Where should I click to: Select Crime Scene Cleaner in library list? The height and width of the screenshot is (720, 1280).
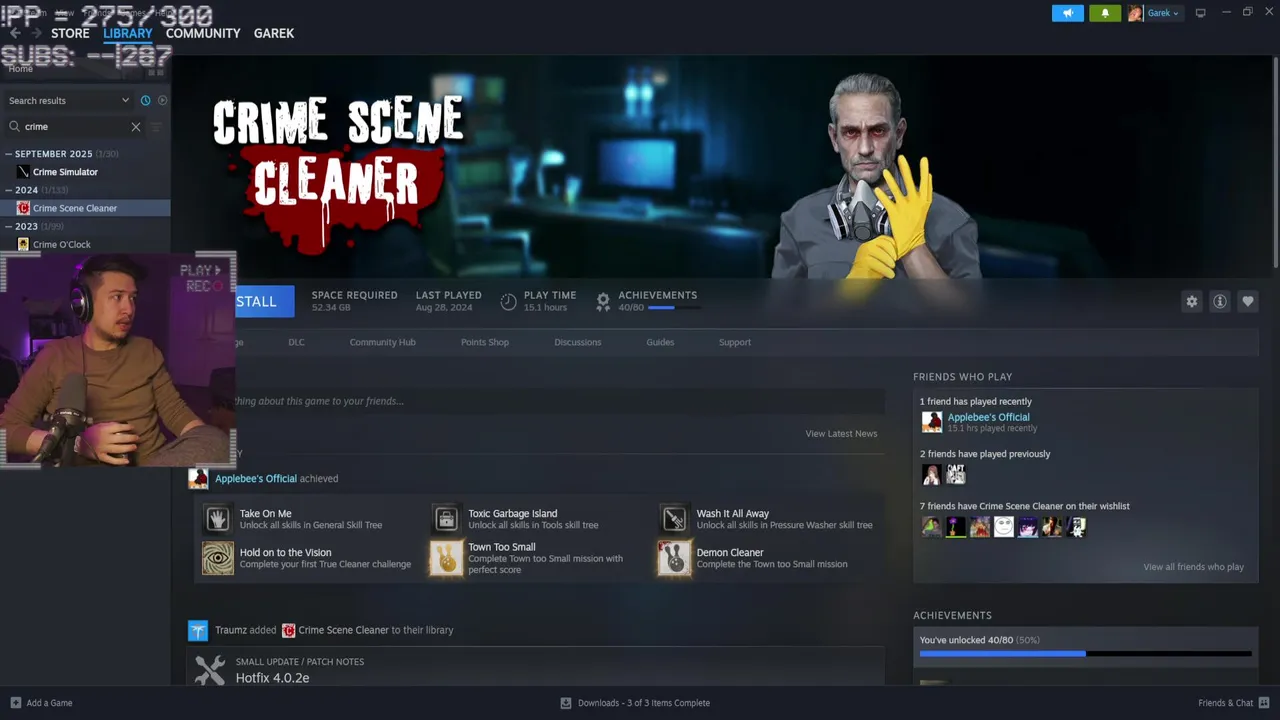pos(85,208)
